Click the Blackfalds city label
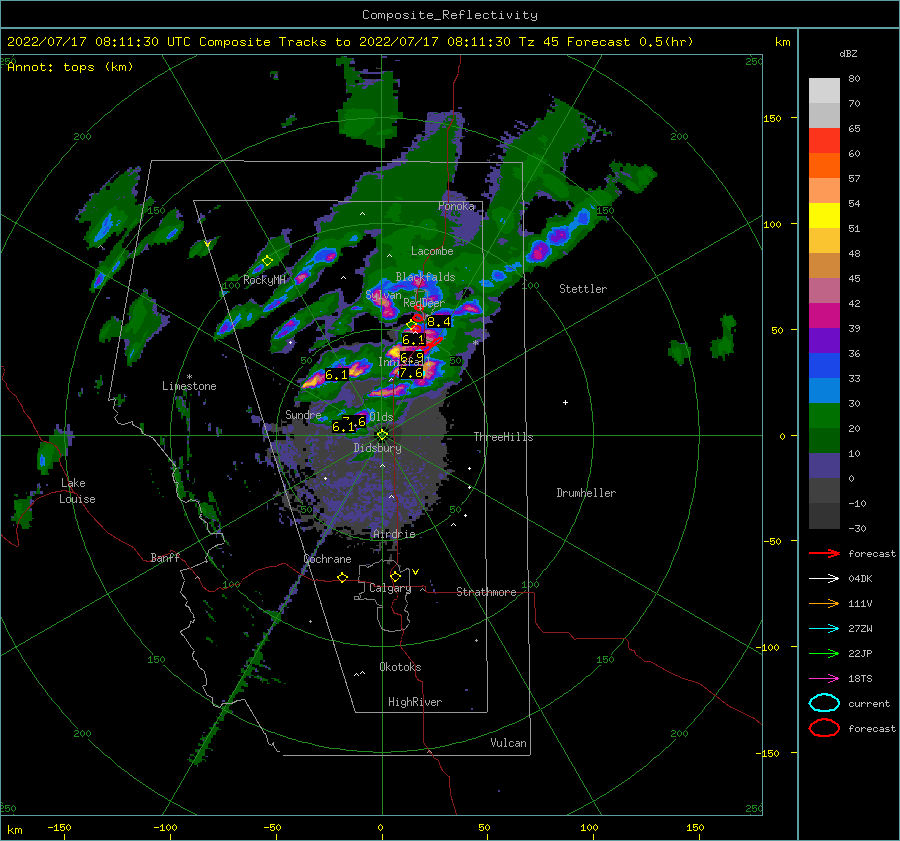This screenshot has width=900, height=841. click(425, 277)
